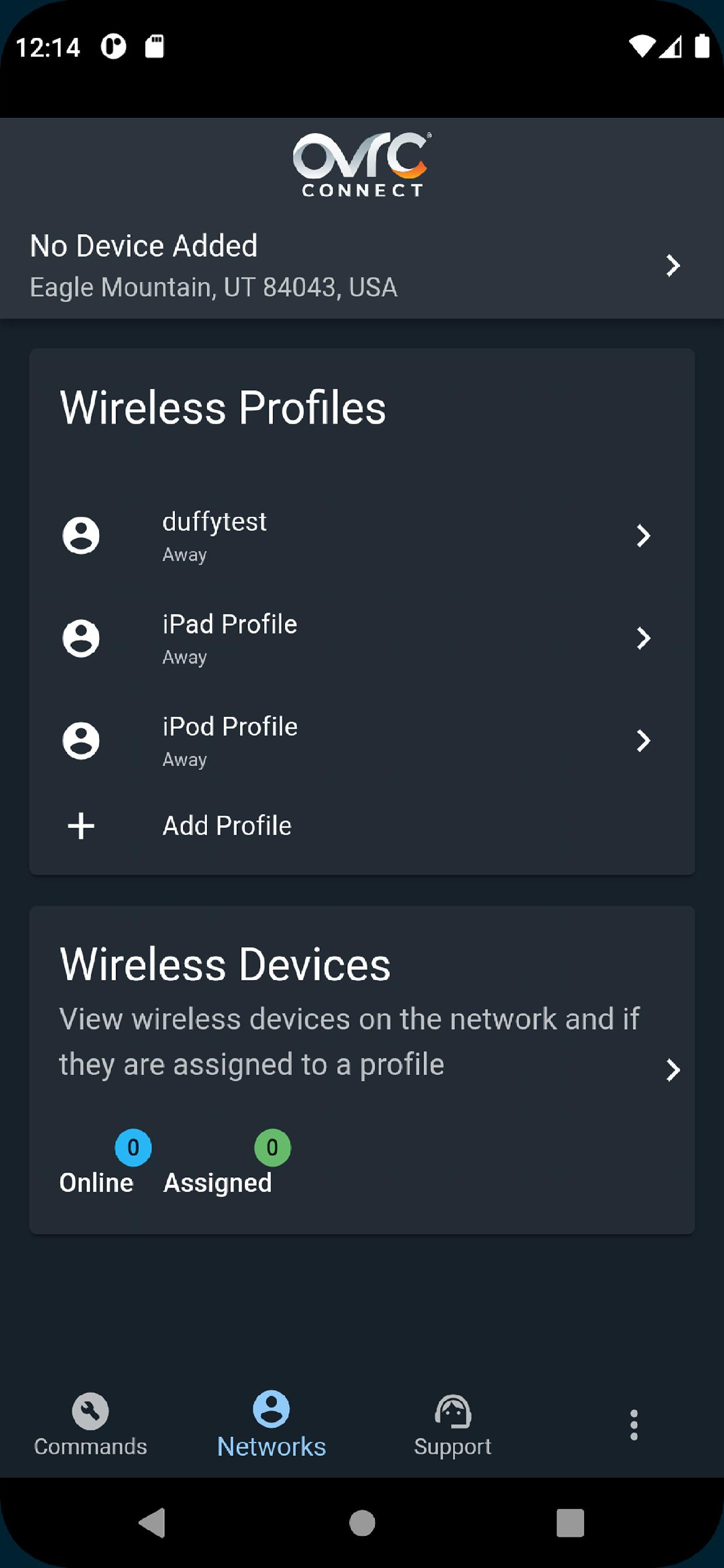Switch to the Commands tab label

pos(90,1446)
